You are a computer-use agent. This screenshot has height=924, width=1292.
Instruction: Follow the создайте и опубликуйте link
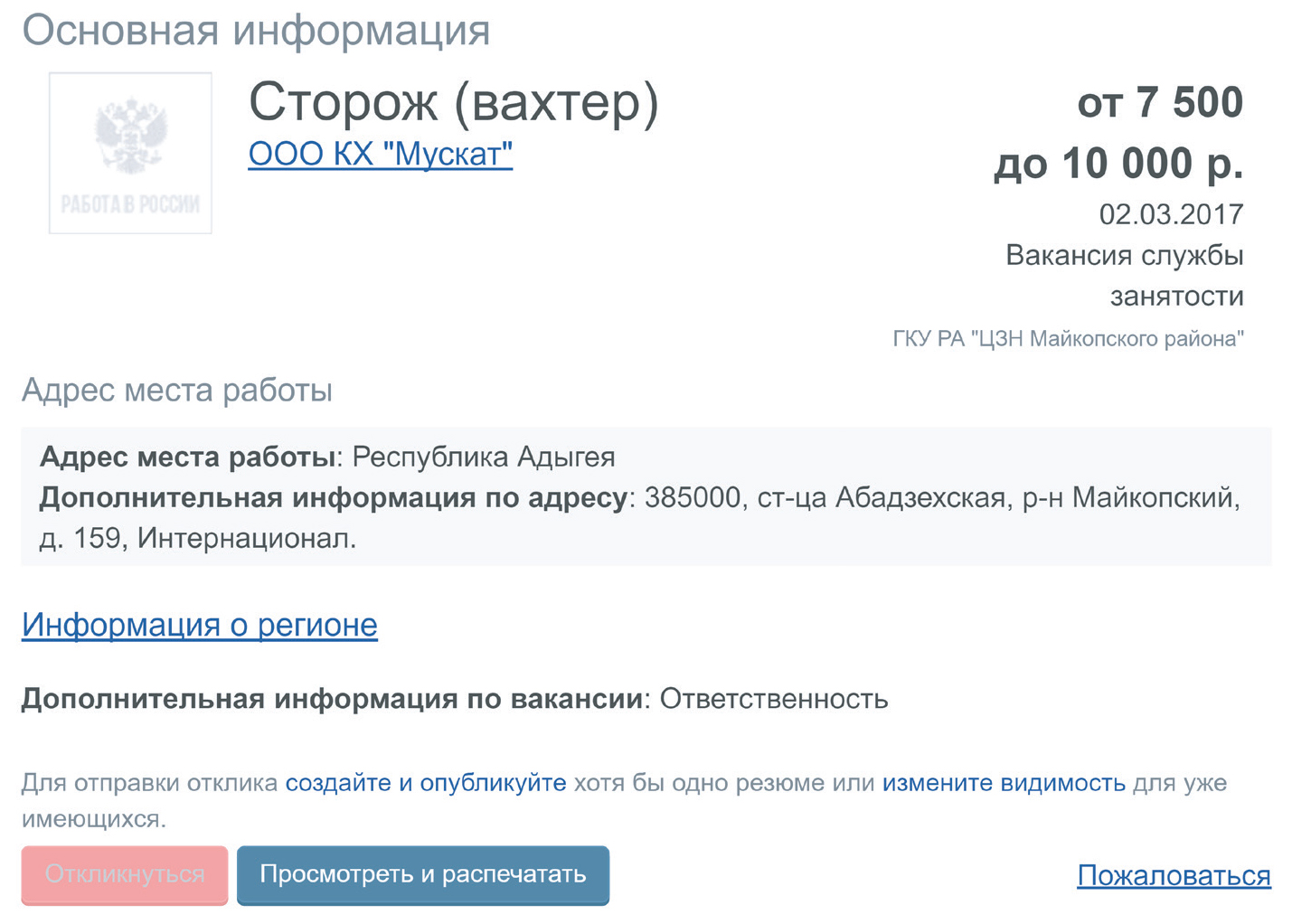pos(426,783)
